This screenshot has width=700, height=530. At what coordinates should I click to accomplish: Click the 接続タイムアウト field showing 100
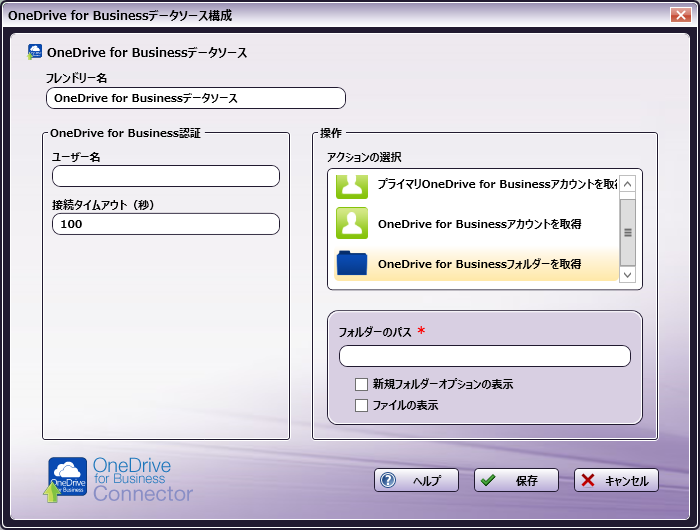[x=166, y=224]
